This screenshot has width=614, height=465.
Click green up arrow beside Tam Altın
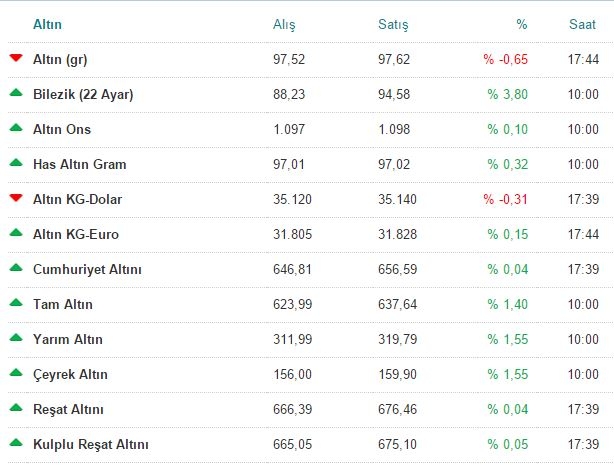coord(16,303)
